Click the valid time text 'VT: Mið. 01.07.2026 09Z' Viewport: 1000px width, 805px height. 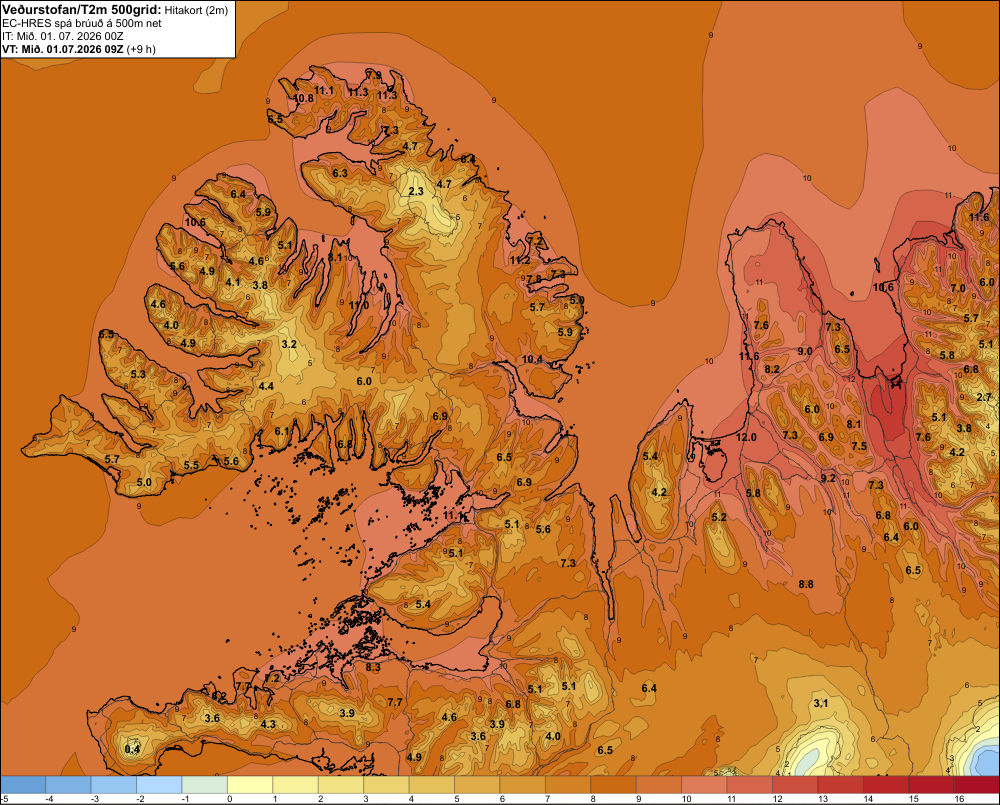(62, 49)
